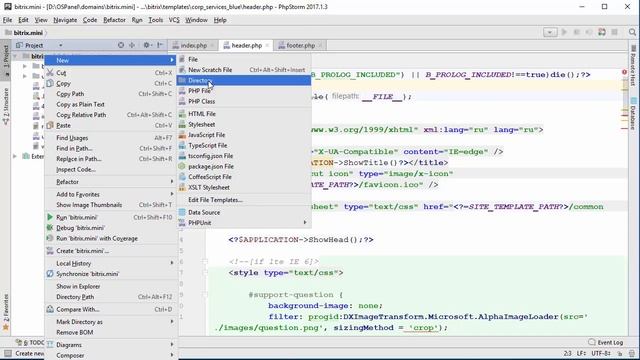Open the VCS menu
The image size is (640, 360).
click(174, 20)
